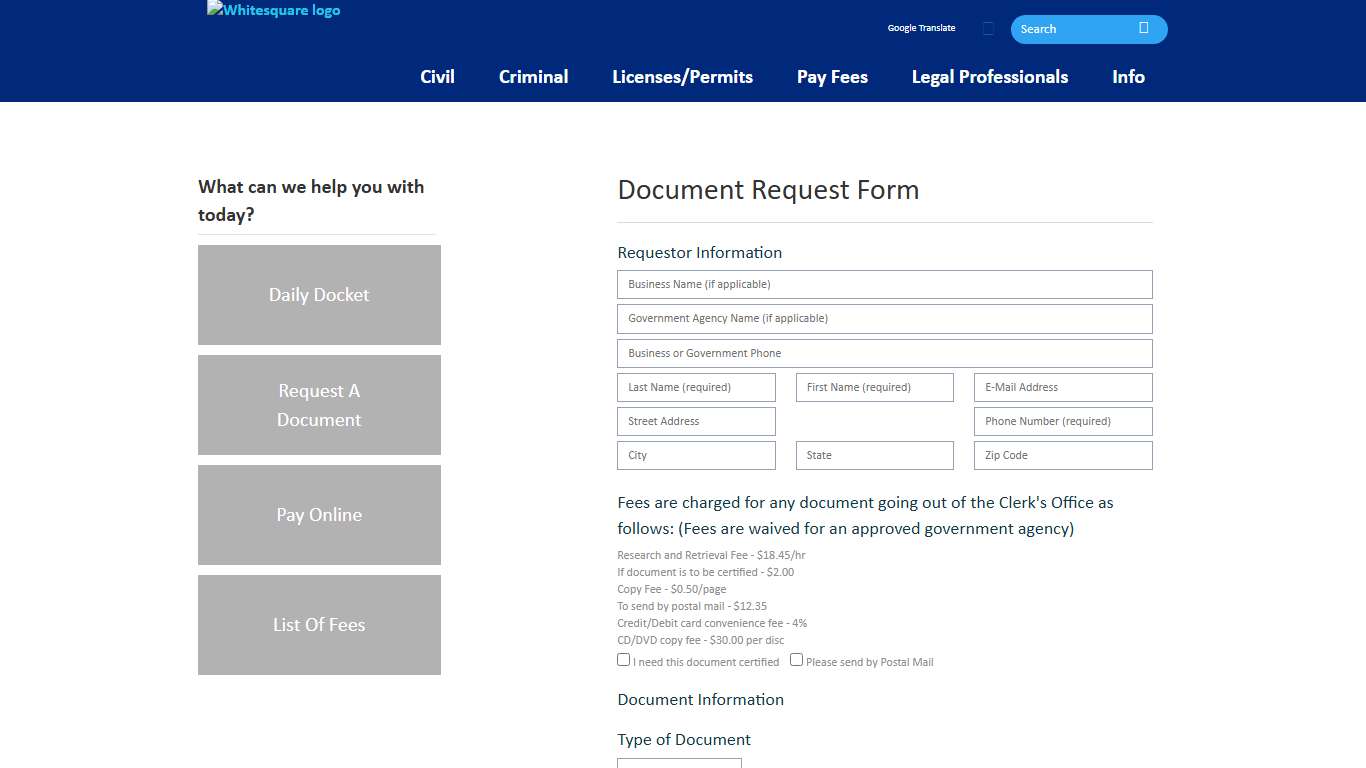Viewport: 1366px width, 768px height.
Task: Enable 'Please send by Postal Mail' option
Action: click(x=796, y=659)
